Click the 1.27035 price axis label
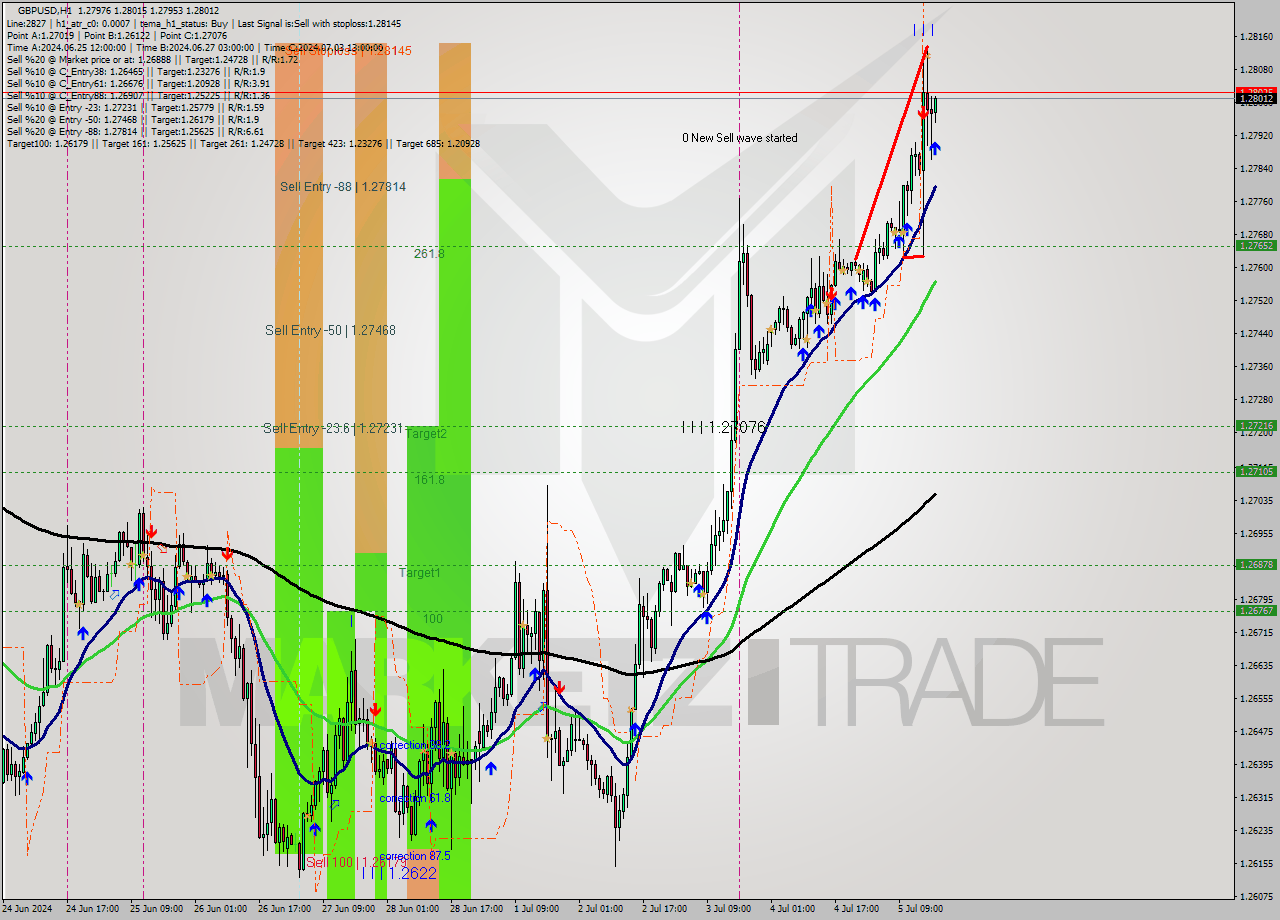The width and height of the screenshot is (1280, 920). (1256, 500)
